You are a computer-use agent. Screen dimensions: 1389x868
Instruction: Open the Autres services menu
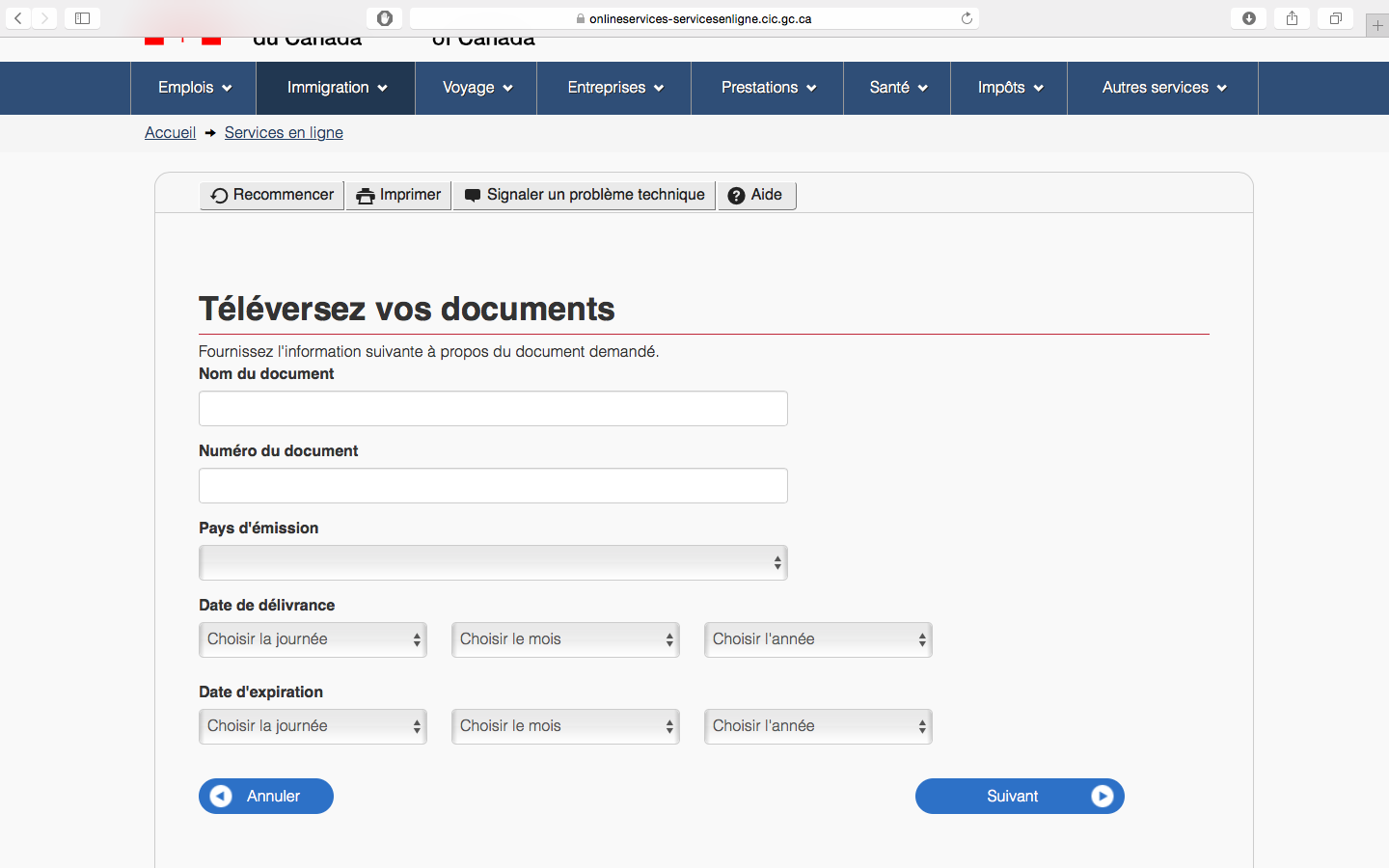(x=1162, y=88)
